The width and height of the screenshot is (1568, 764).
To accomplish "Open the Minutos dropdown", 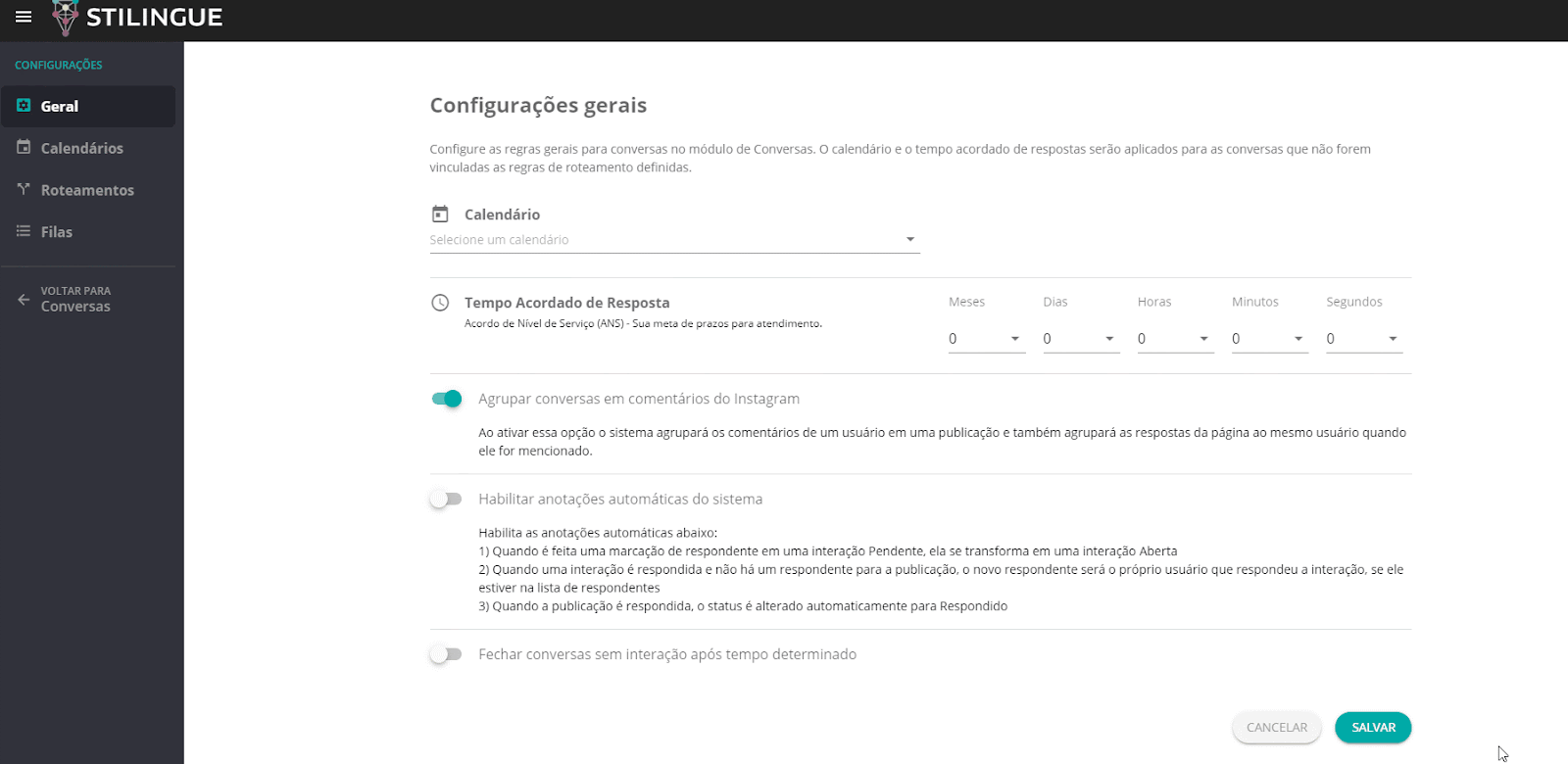I will pyautogui.click(x=1269, y=339).
